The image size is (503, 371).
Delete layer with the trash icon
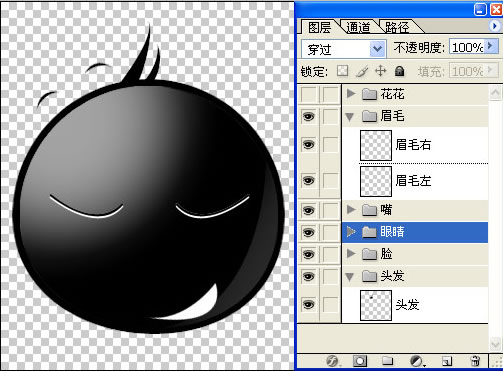point(475,361)
